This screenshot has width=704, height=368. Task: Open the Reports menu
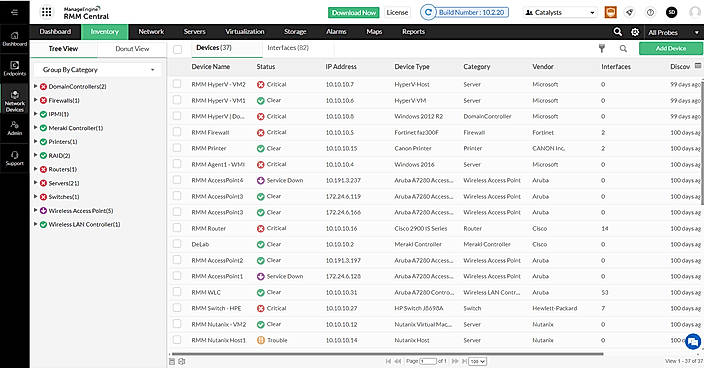point(414,32)
